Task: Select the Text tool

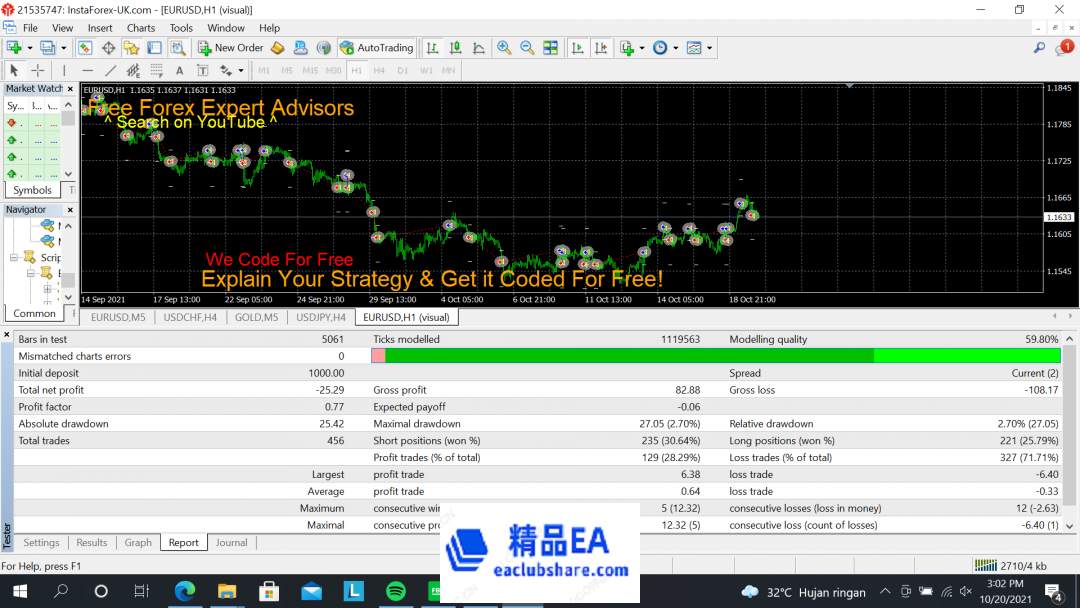Action: [x=179, y=70]
